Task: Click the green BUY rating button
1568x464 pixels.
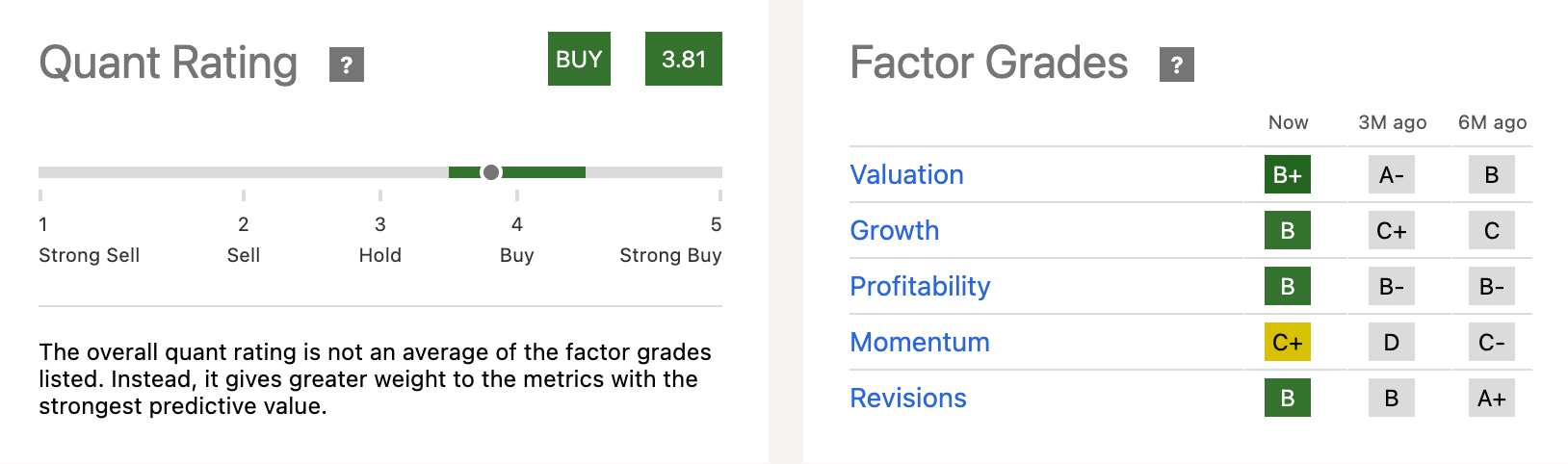Action: coord(579,59)
